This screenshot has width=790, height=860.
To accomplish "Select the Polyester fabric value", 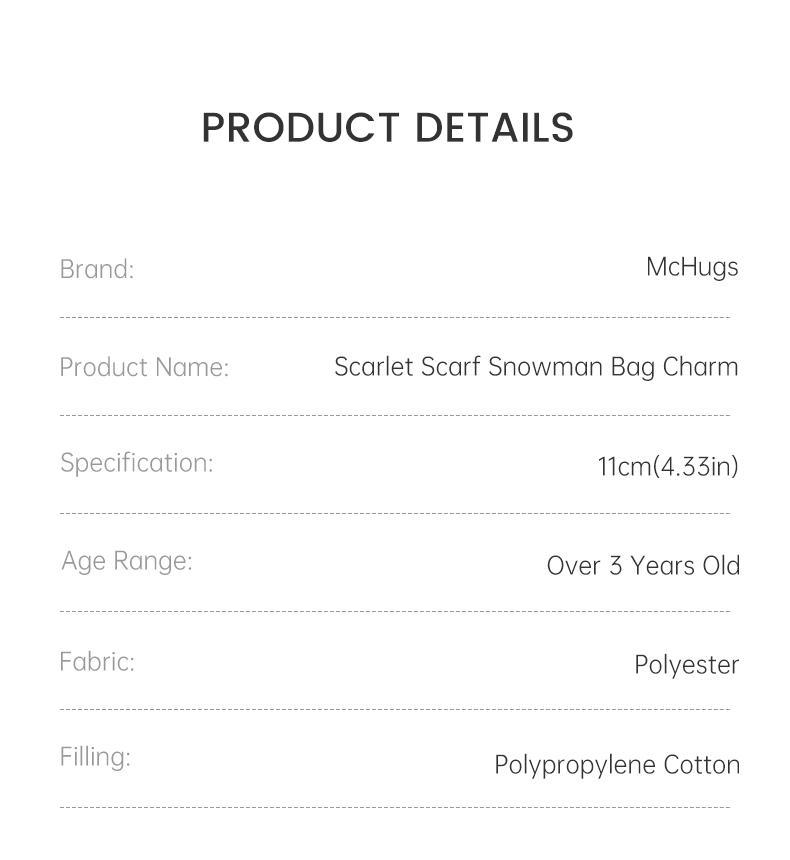I will click(686, 665).
